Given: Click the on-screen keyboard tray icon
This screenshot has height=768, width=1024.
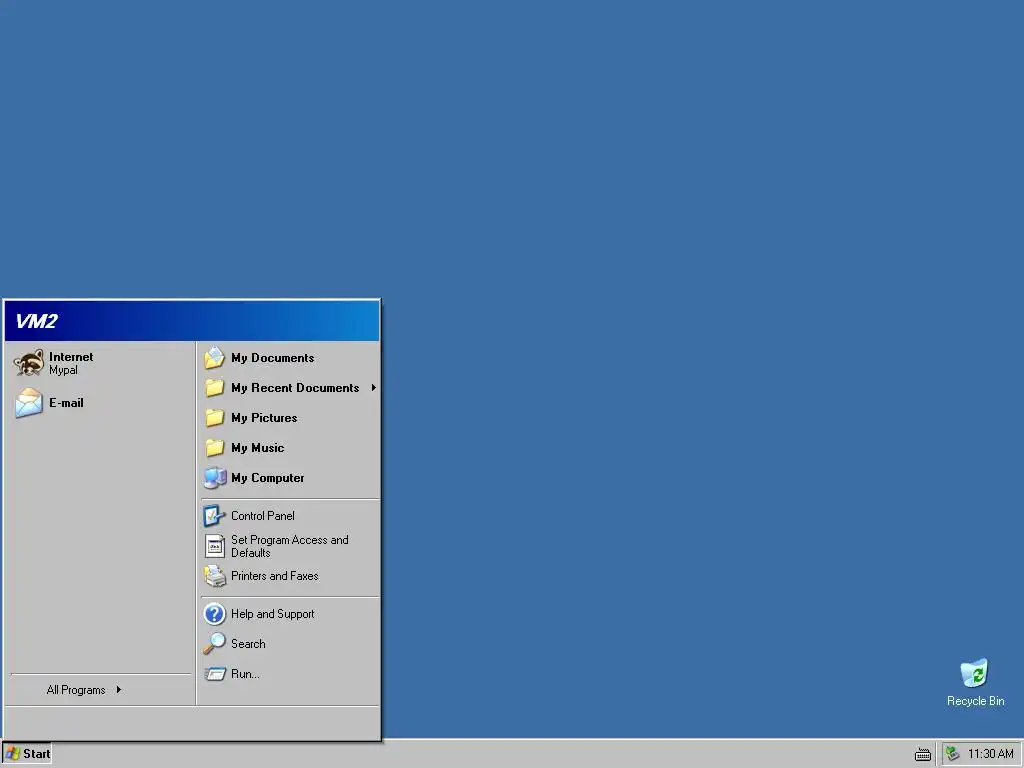Looking at the screenshot, I should (922, 754).
